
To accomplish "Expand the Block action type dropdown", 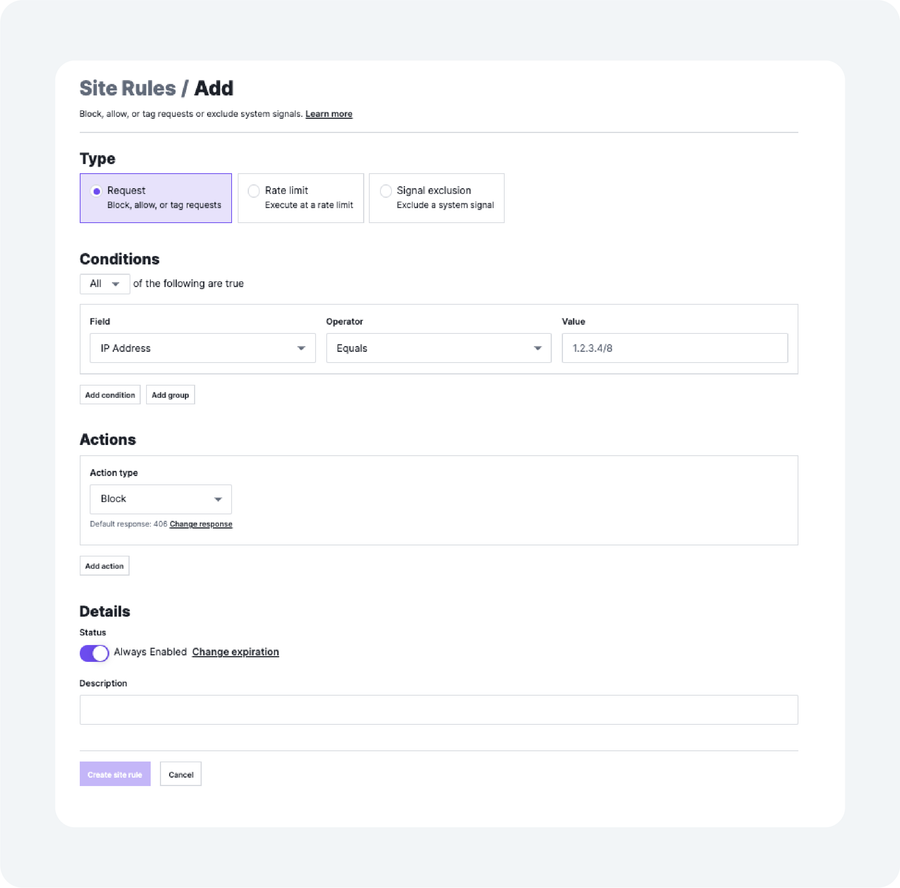I will click(160, 499).
